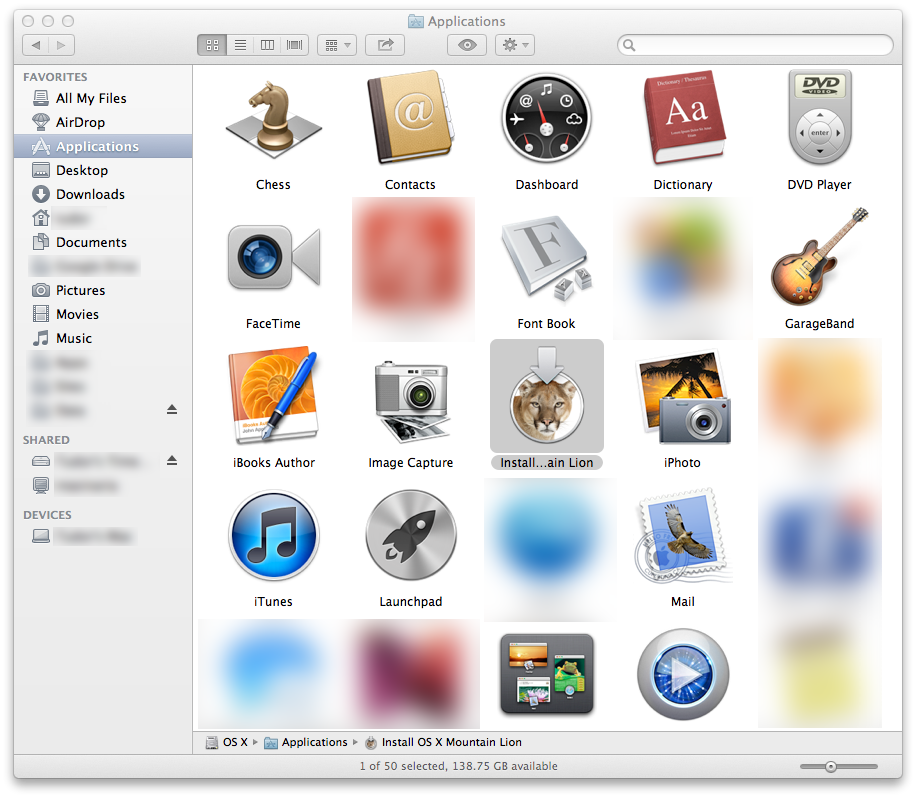This screenshot has width=916, height=798.
Task: Click the iBooks Author icon
Action: pyautogui.click(x=273, y=395)
